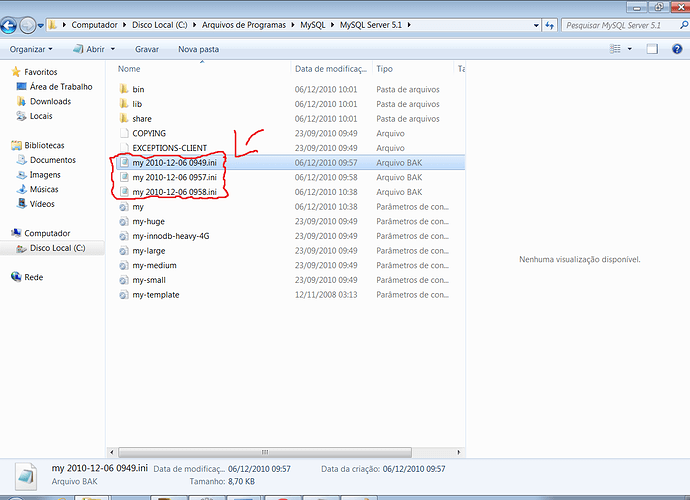Open Help with the question mark icon

coord(677,49)
